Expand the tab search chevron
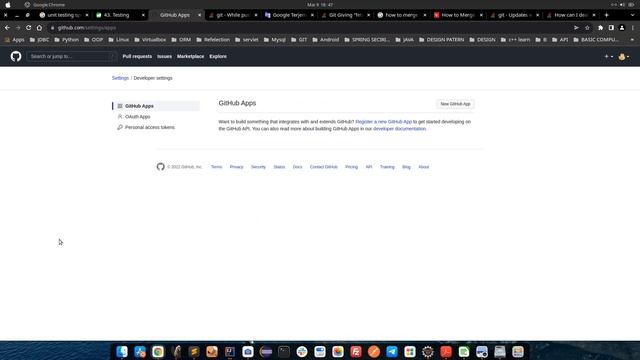The height and width of the screenshot is (360, 640). [632, 15]
